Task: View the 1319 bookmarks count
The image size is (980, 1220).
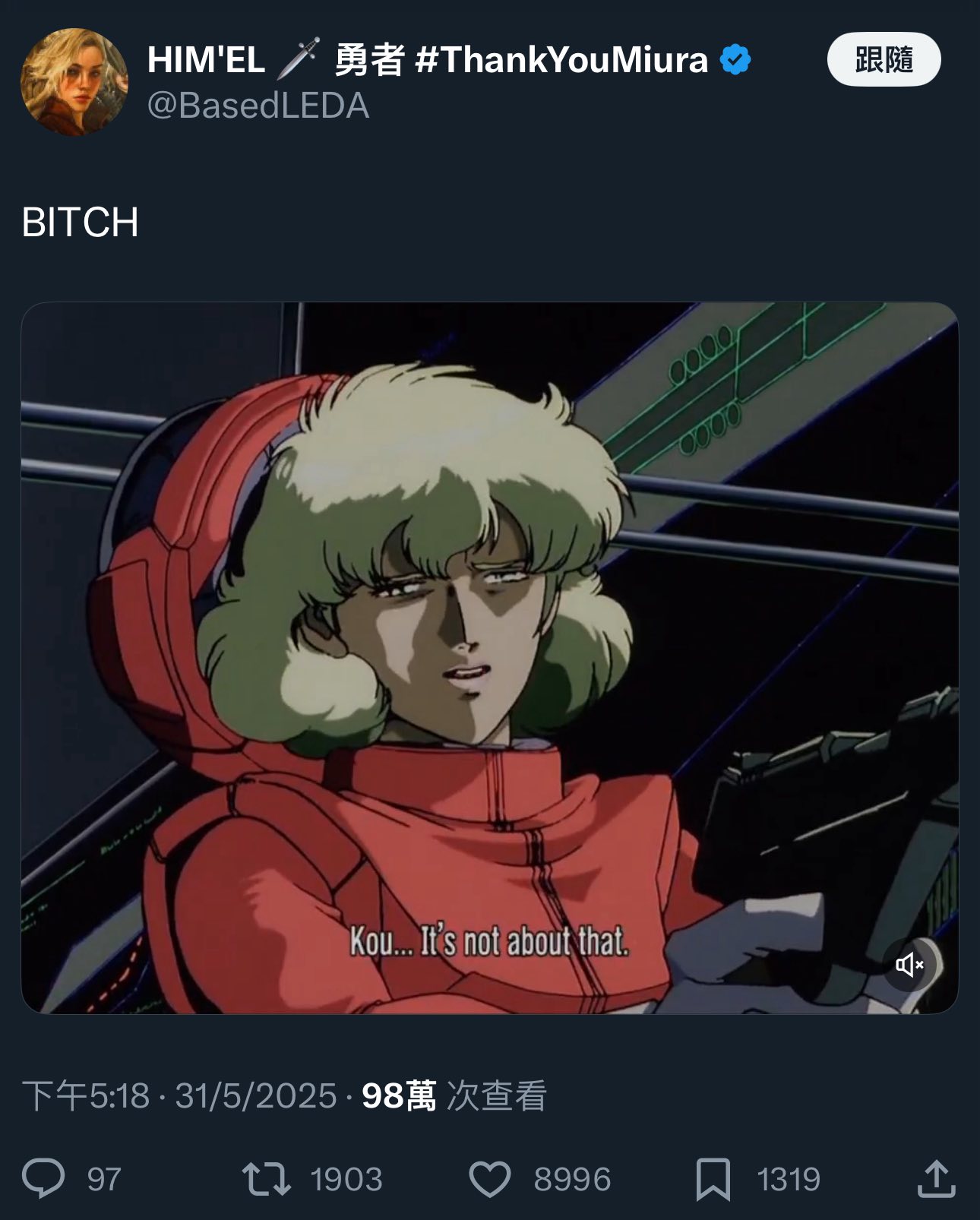Action: 789,1180
